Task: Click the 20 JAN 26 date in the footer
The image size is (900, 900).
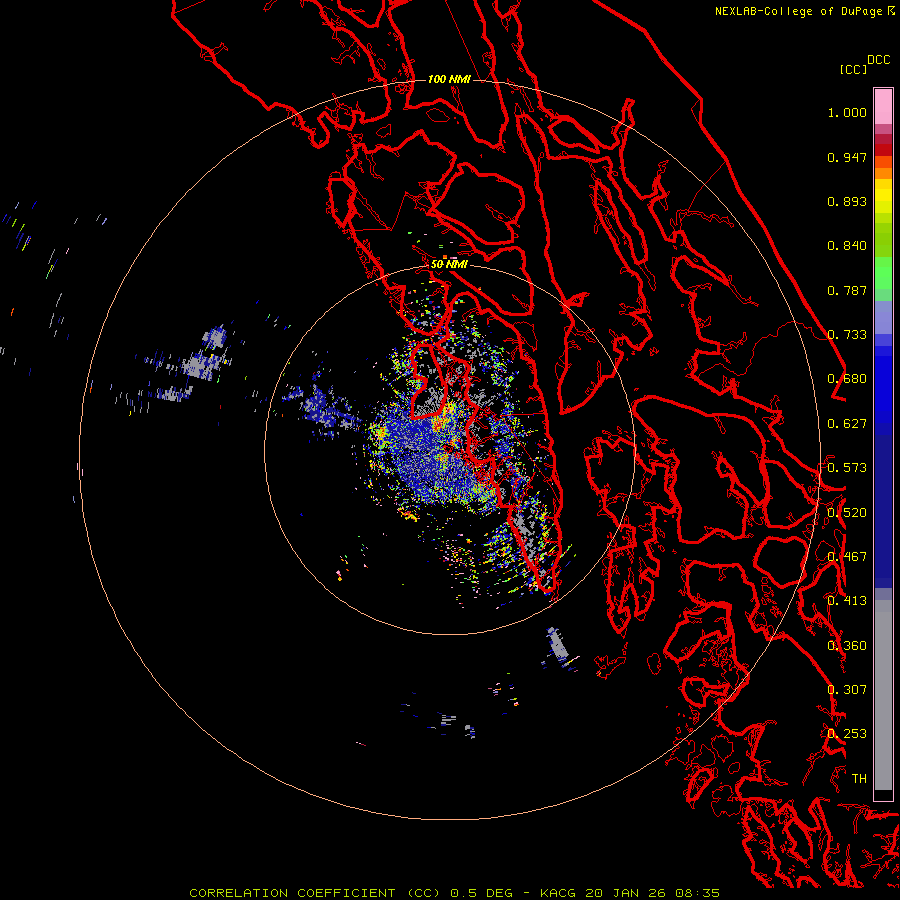Action: (626, 893)
